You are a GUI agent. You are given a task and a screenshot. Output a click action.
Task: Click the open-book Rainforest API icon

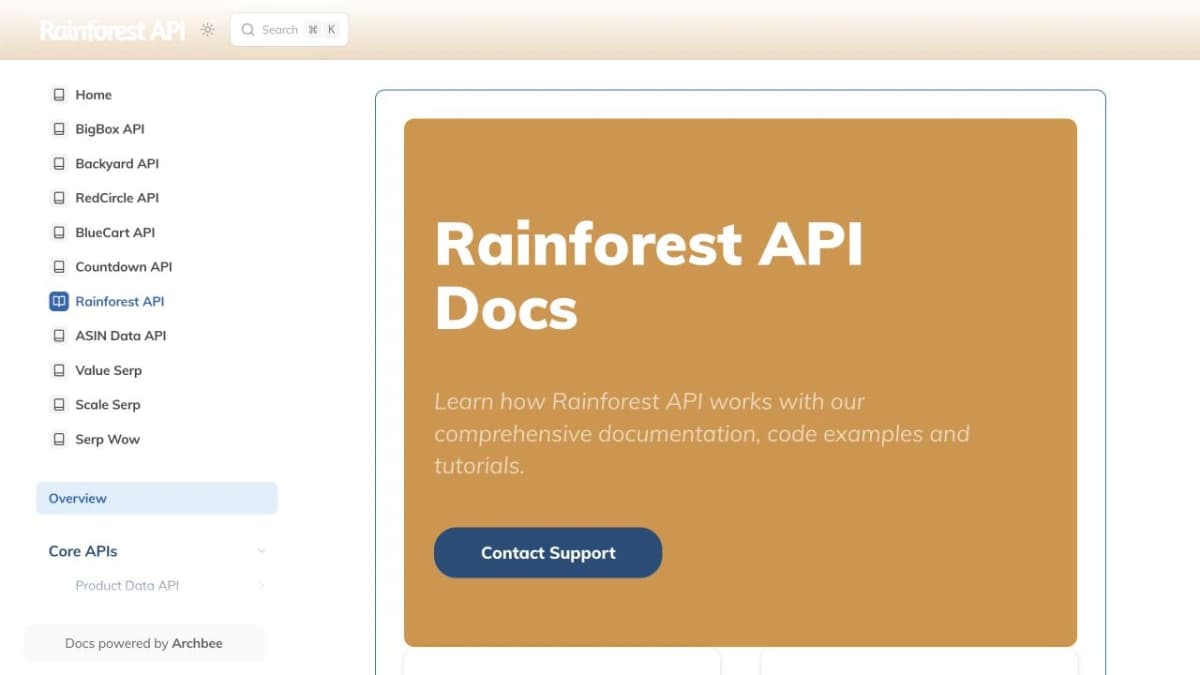pos(59,301)
